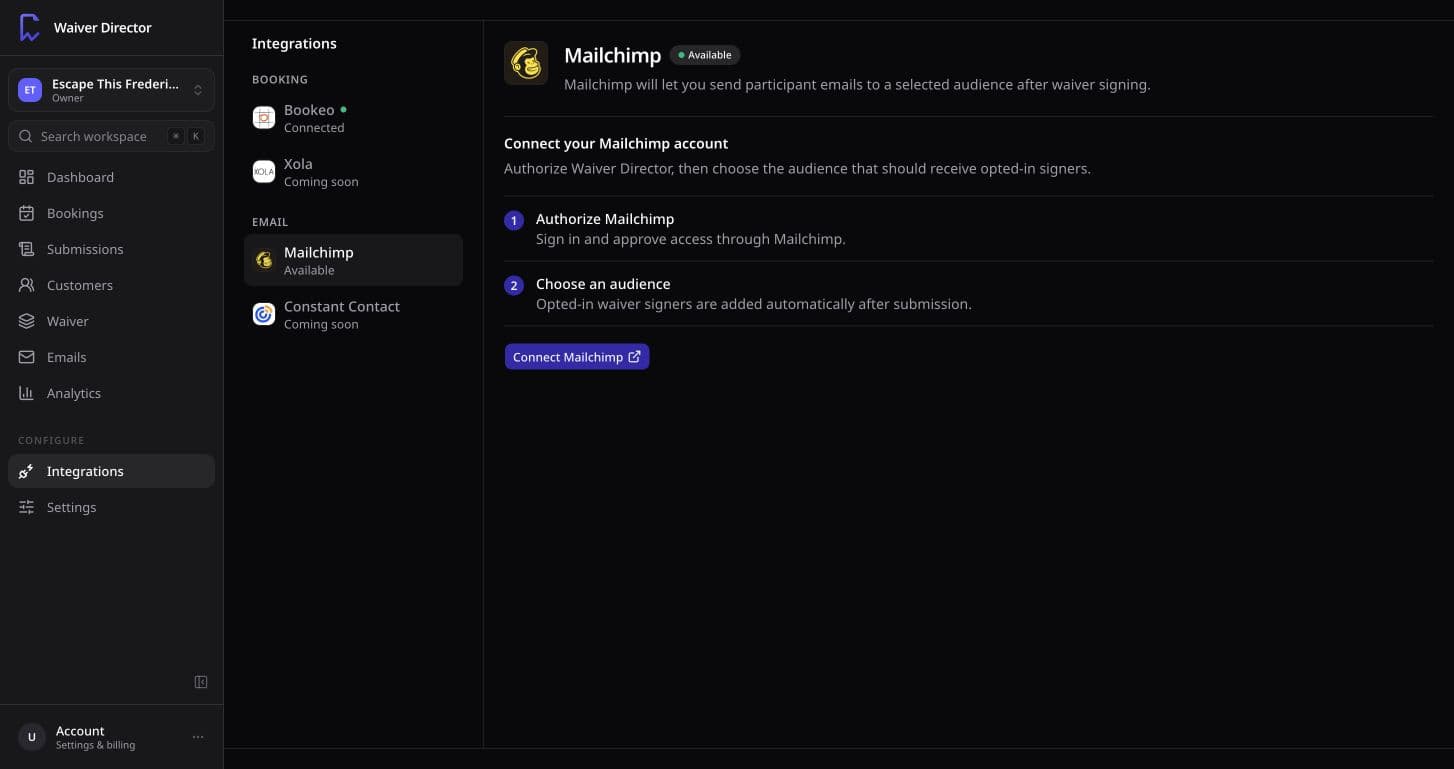Screen dimensions: 1454x769
Task: Click the Mailchimp page title
Action: click(612, 56)
